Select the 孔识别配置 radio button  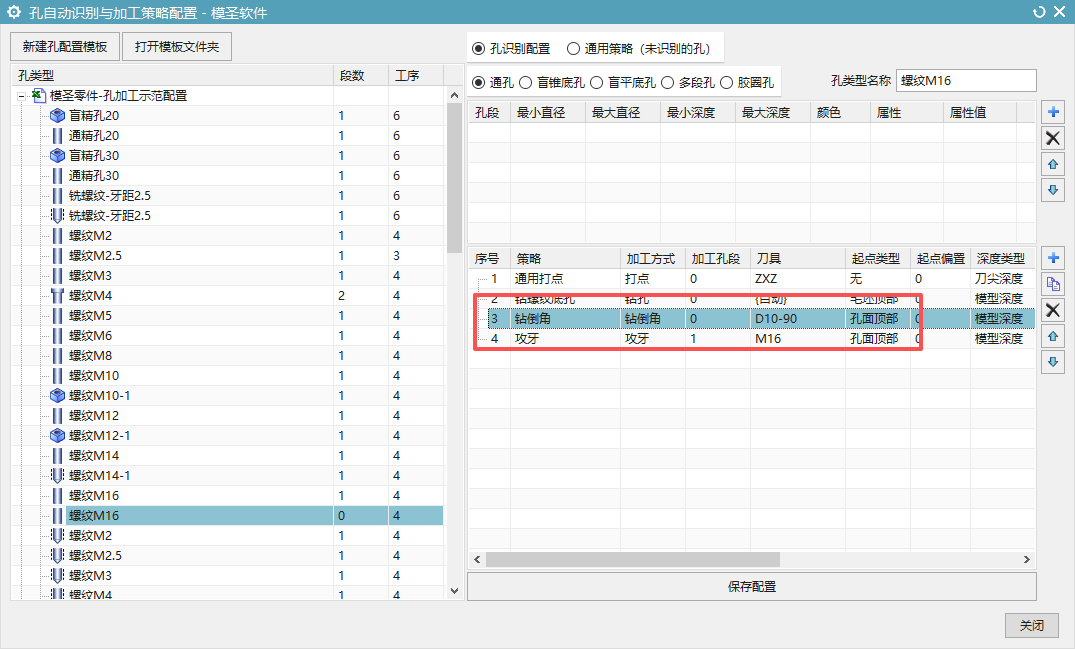[x=479, y=49]
